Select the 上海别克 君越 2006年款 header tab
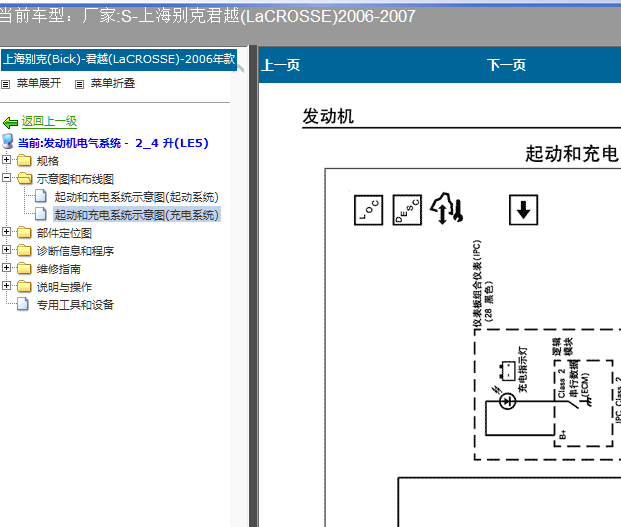 tap(119, 60)
